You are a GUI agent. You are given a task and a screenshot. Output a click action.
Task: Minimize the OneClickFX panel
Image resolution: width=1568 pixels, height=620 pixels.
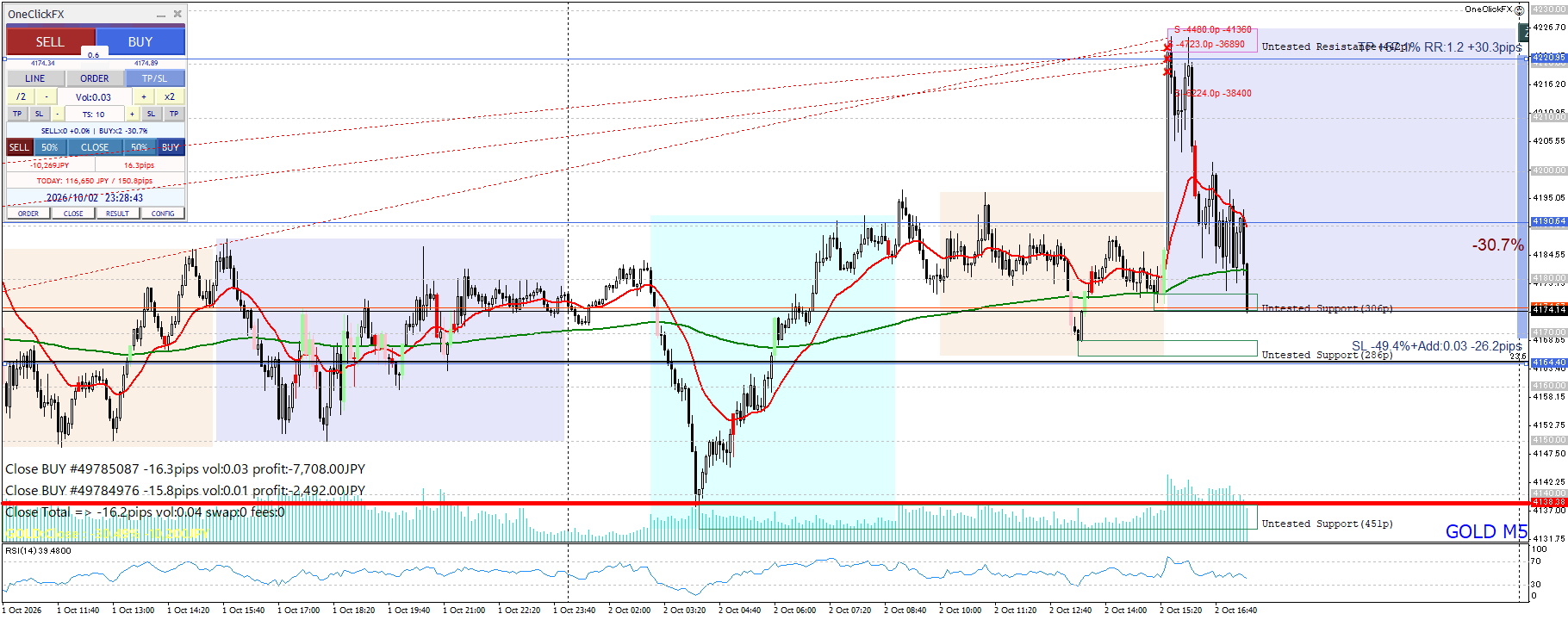click(161, 15)
